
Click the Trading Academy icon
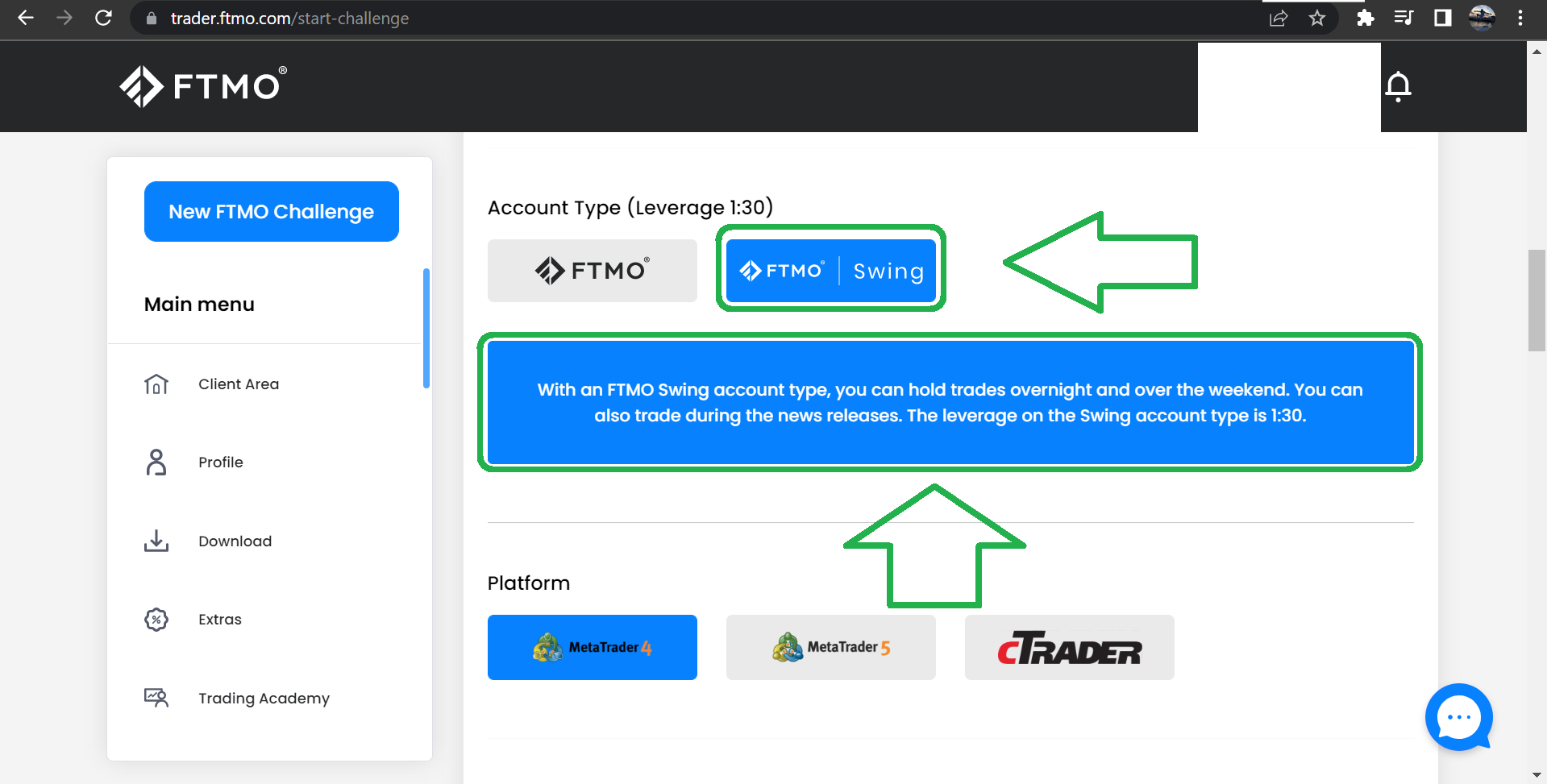click(x=156, y=698)
